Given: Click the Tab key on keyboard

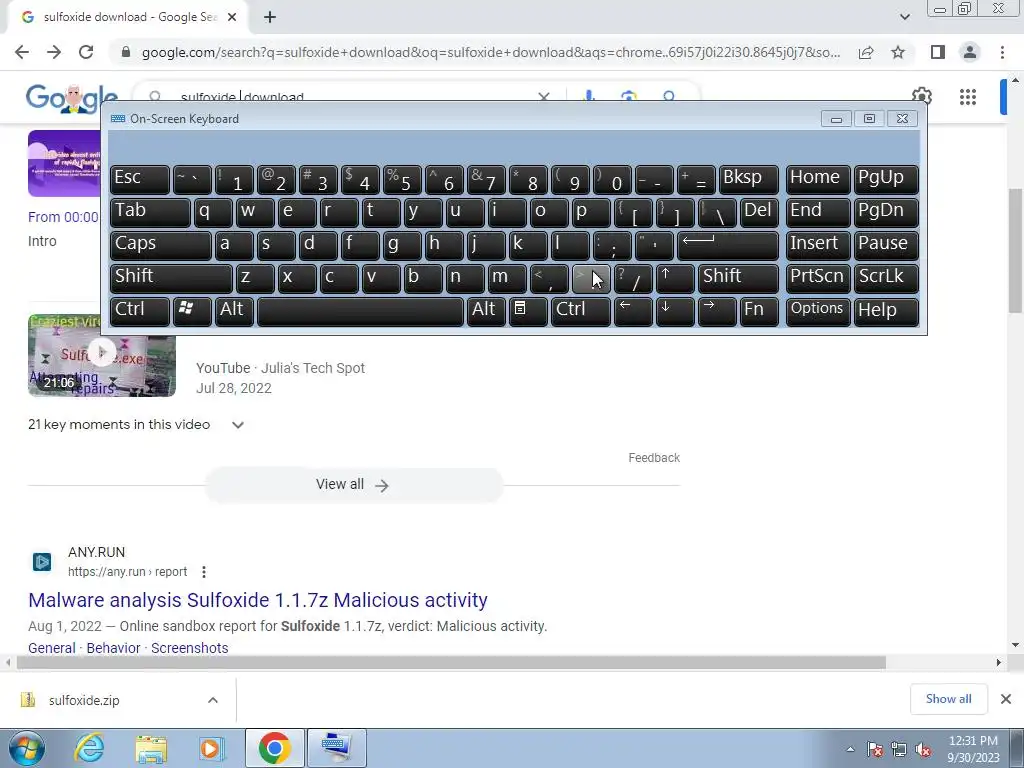Looking at the screenshot, I should 150,213.
